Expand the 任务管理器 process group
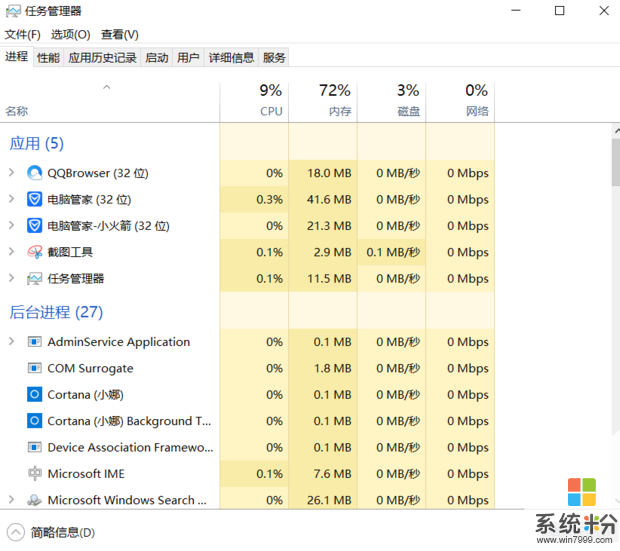The image size is (620, 551). coord(11,278)
